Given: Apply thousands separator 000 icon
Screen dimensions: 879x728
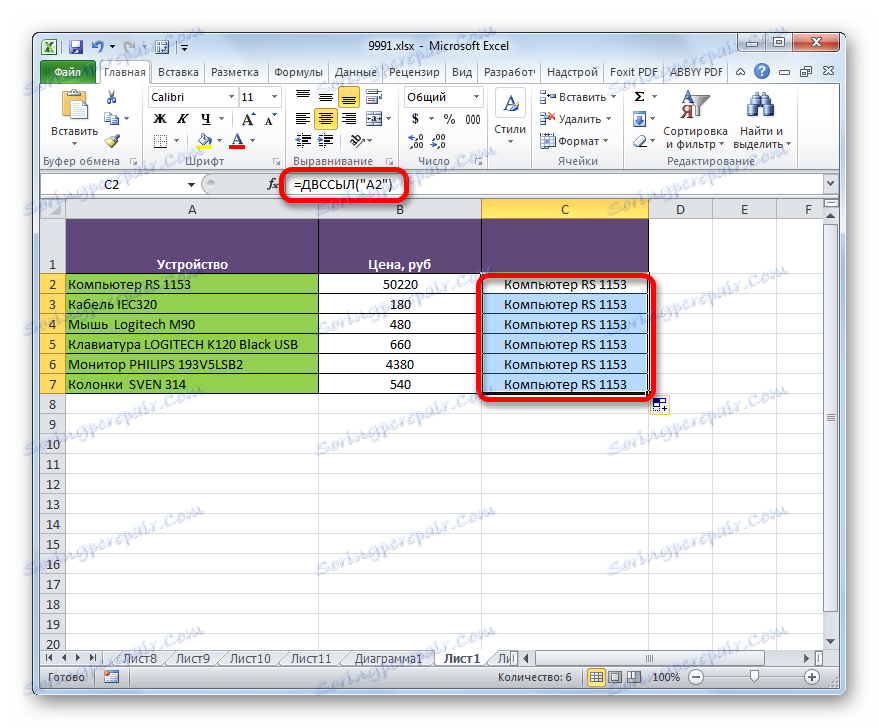Looking at the screenshot, I should click(473, 119).
